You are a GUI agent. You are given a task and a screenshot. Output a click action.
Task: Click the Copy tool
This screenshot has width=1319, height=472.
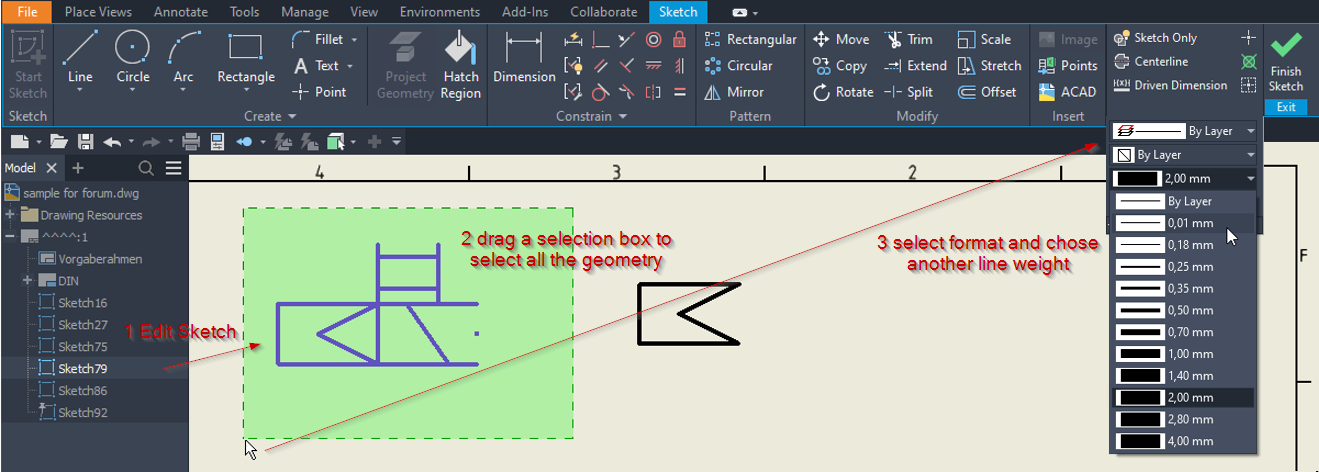840,66
